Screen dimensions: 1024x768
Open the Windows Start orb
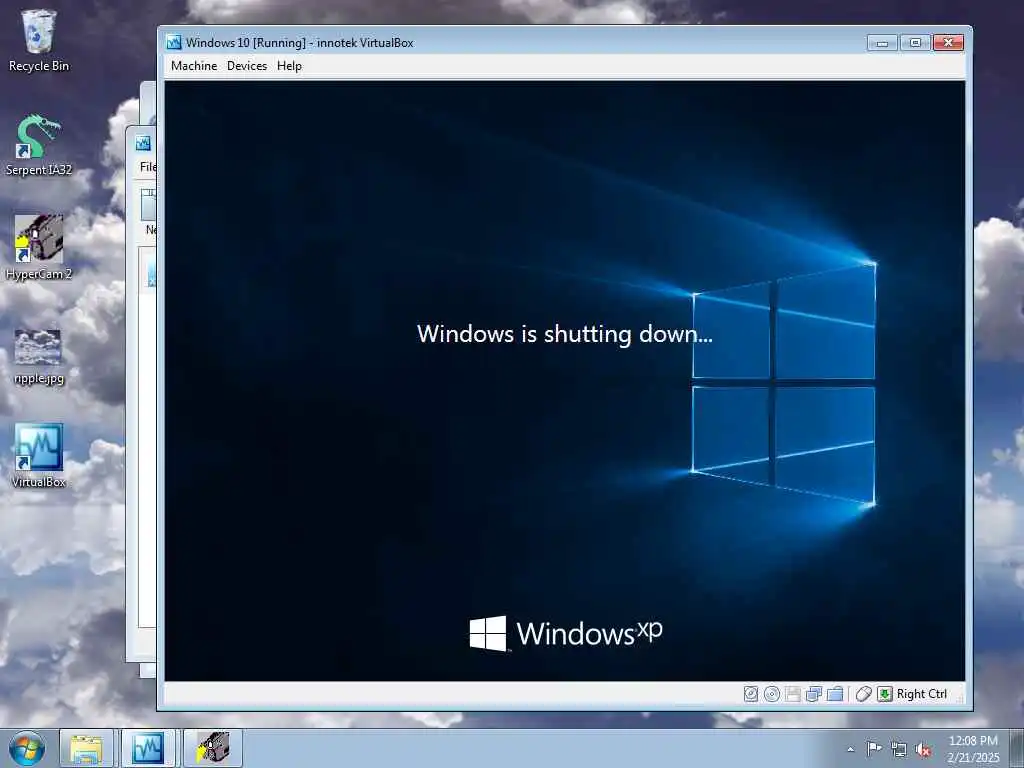tap(27, 748)
